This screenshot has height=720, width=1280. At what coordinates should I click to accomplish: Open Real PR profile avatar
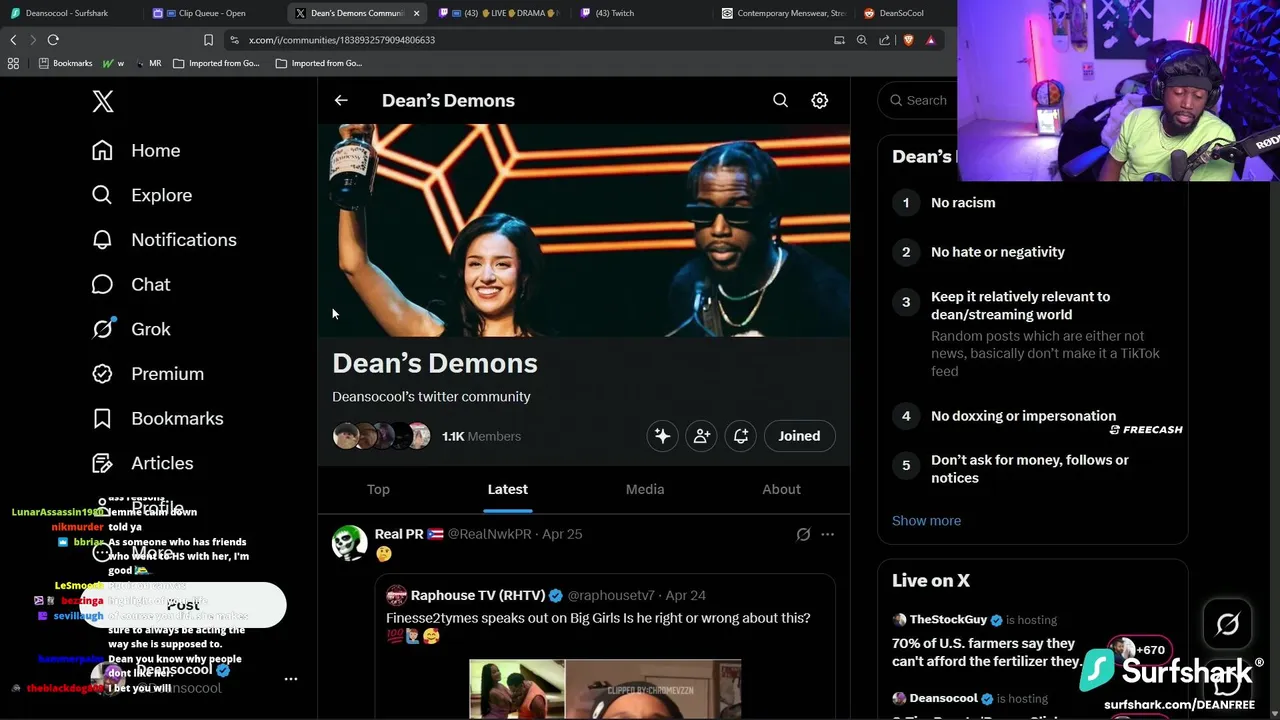click(x=350, y=543)
